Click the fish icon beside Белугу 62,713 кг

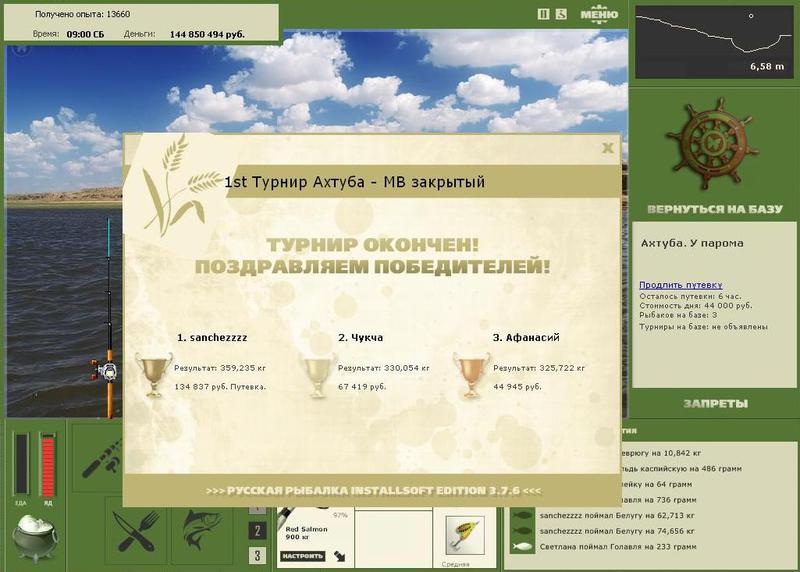(x=522, y=515)
